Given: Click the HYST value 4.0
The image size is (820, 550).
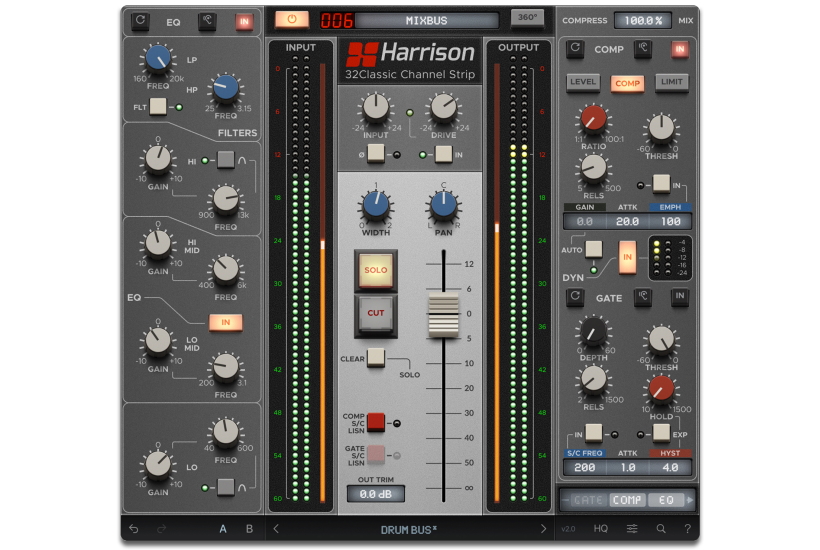Looking at the screenshot, I should pyautogui.click(x=670, y=467).
